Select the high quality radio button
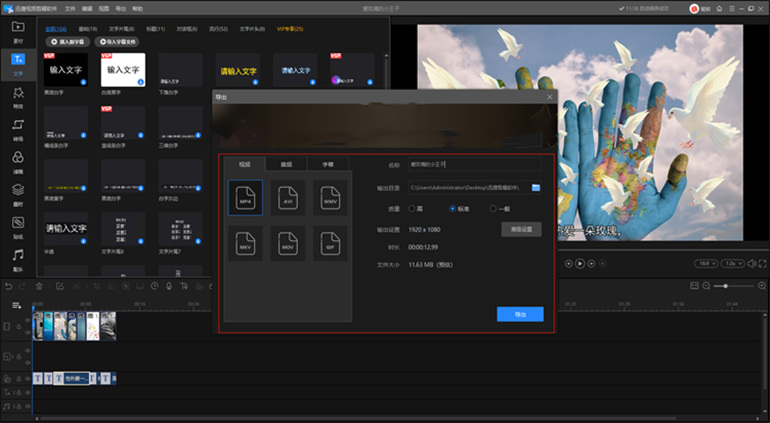Image resolution: width=770 pixels, height=423 pixels. coord(412,209)
